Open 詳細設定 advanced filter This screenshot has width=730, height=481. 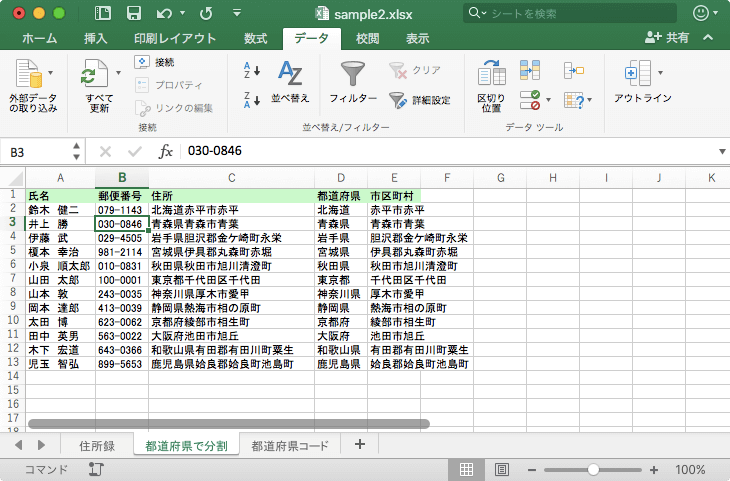click(x=420, y=100)
